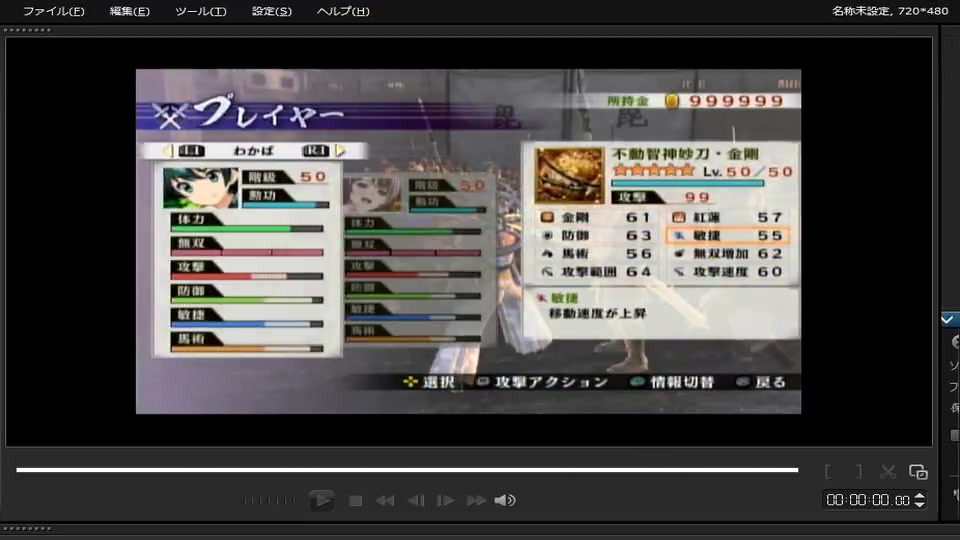The height and width of the screenshot is (540, 960).
Task: Click the scissors split clip icon
Action: [888, 471]
